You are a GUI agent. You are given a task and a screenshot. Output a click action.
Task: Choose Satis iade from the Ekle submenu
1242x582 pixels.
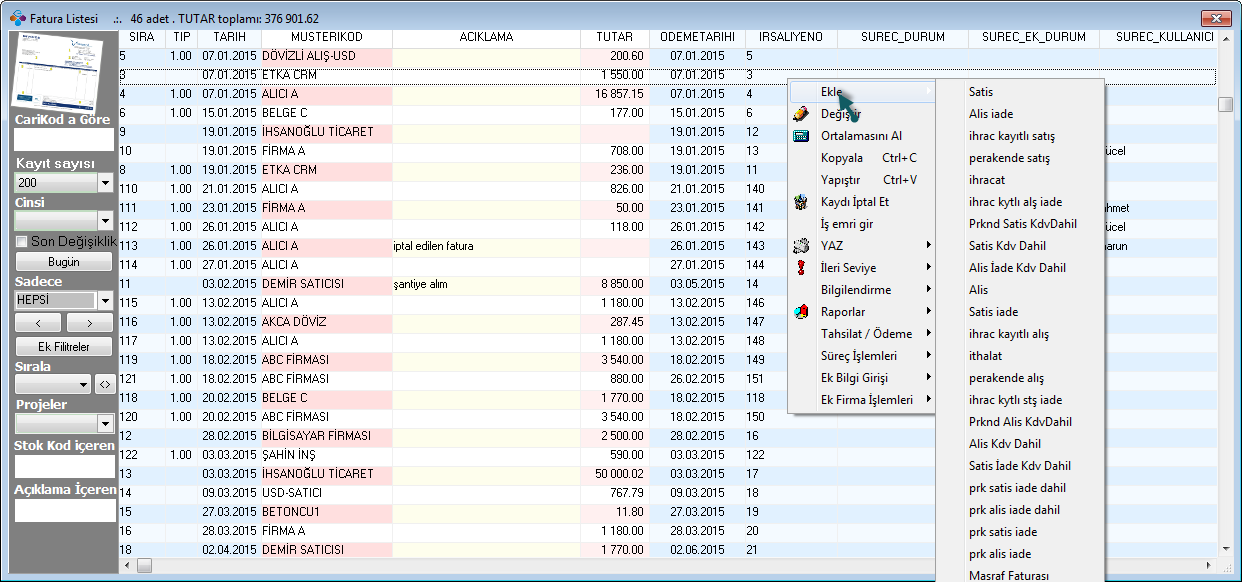point(1020,312)
